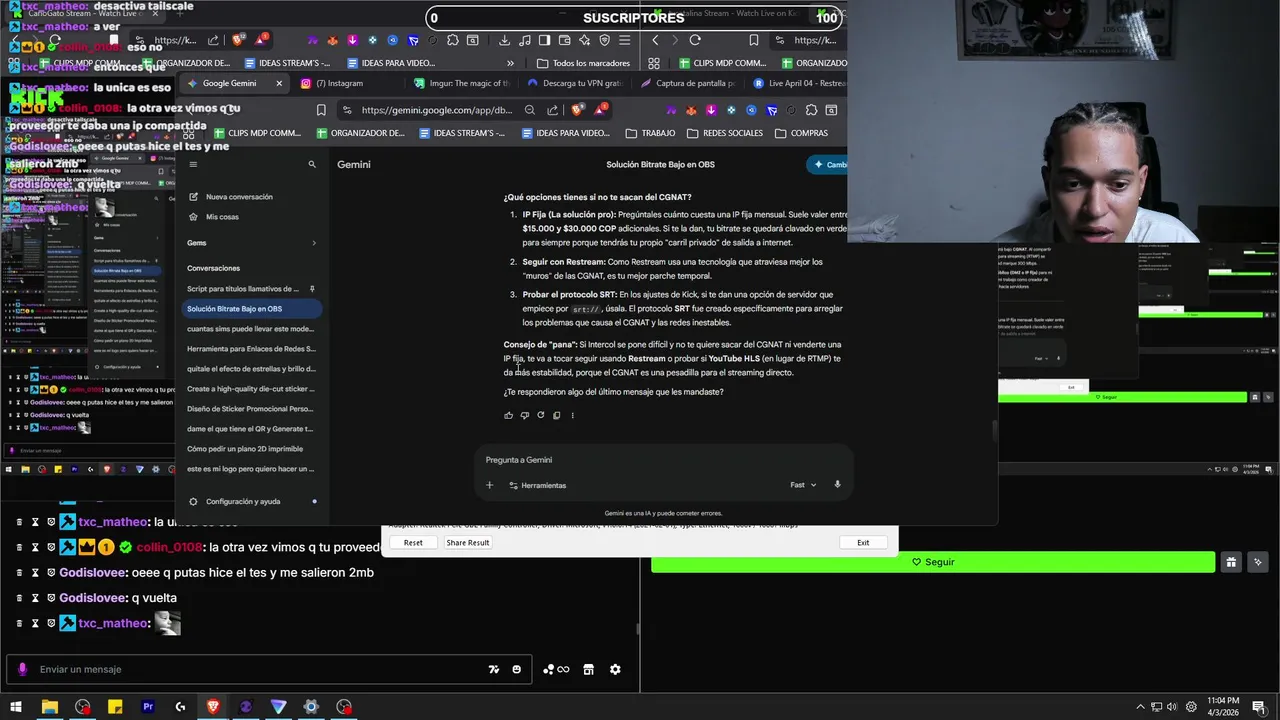Open Kick chat settings gear
This screenshot has height=720, width=1280.
(615, 669)
